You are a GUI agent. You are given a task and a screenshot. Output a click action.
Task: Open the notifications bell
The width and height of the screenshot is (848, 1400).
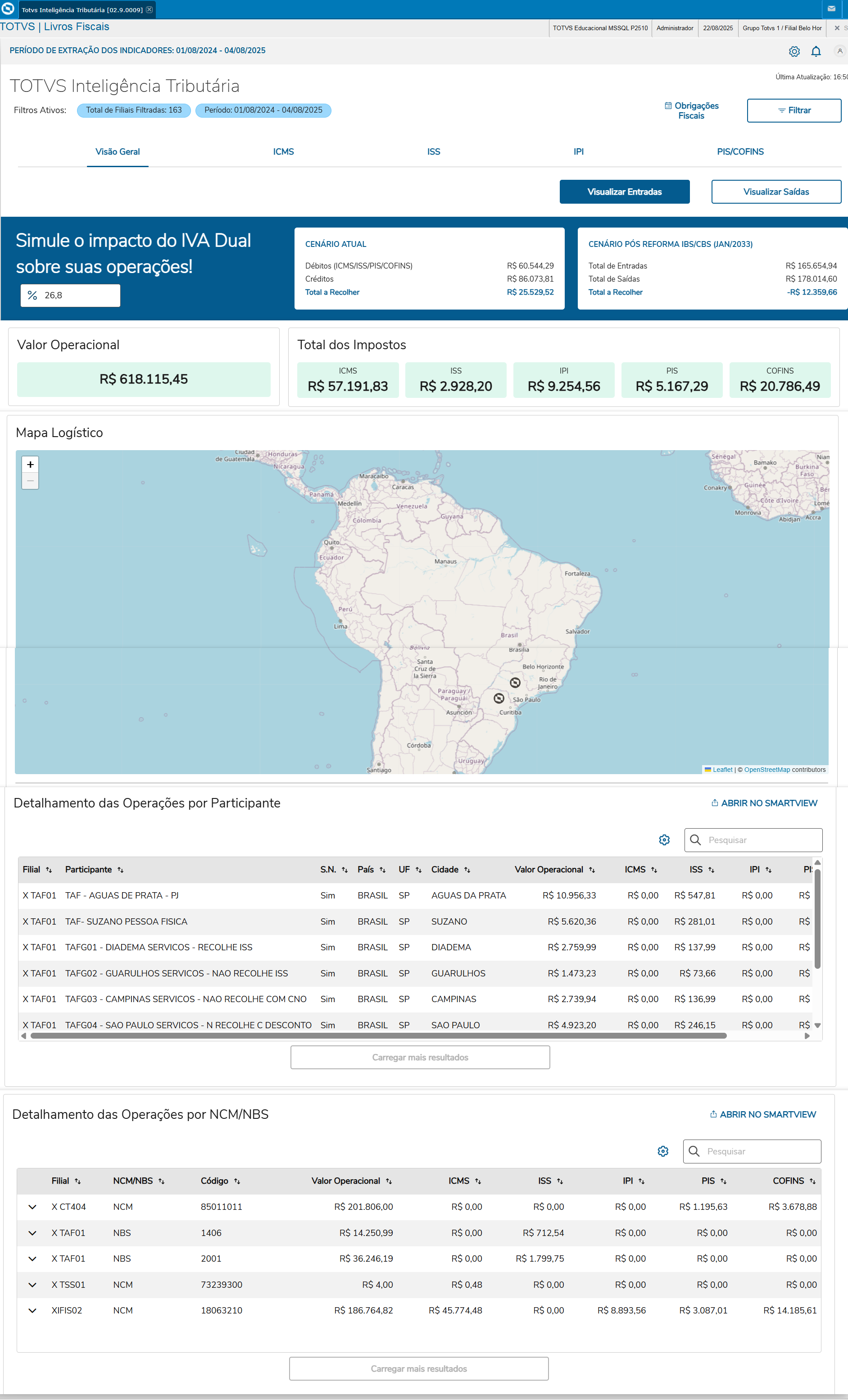tap(816, 51)
